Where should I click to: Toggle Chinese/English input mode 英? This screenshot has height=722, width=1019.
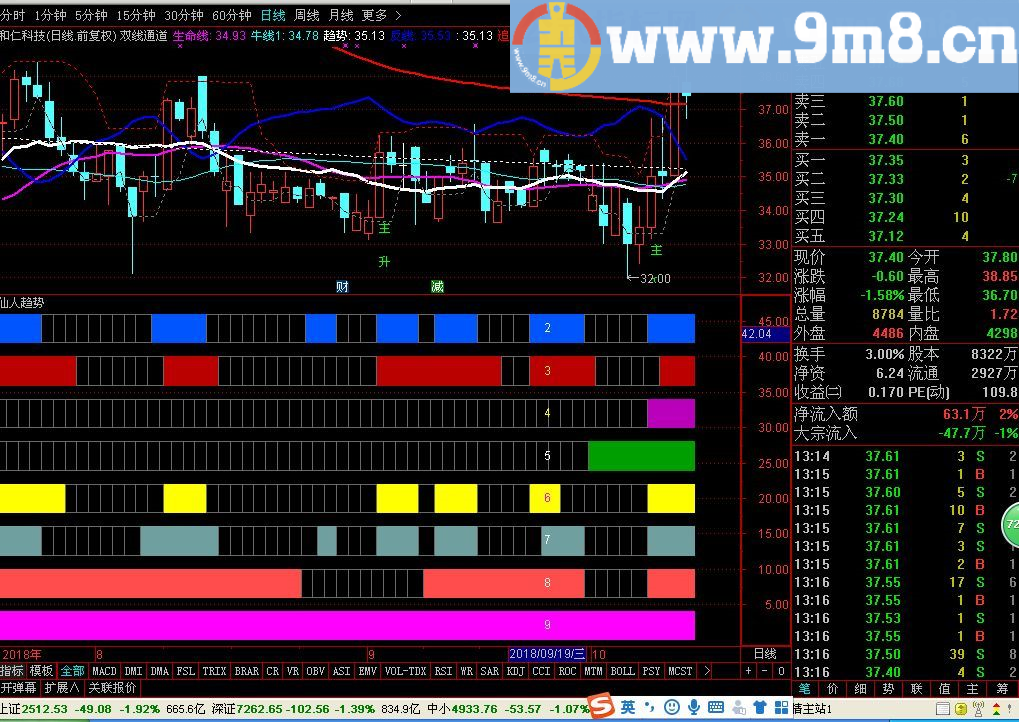point(627,707)
